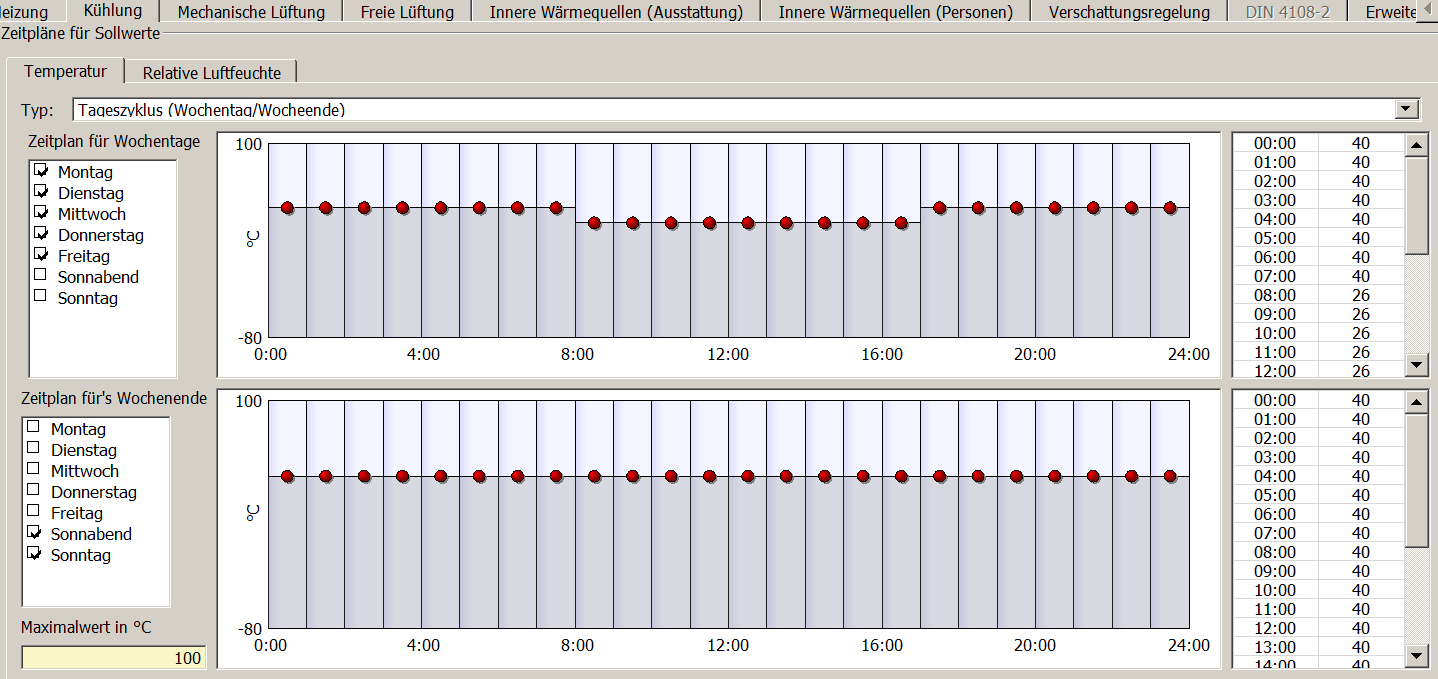Open the Typ Tageszyklus dropdown
Screen dimensions: 1438x679
pyautogui.click(x=1407, y=109)
